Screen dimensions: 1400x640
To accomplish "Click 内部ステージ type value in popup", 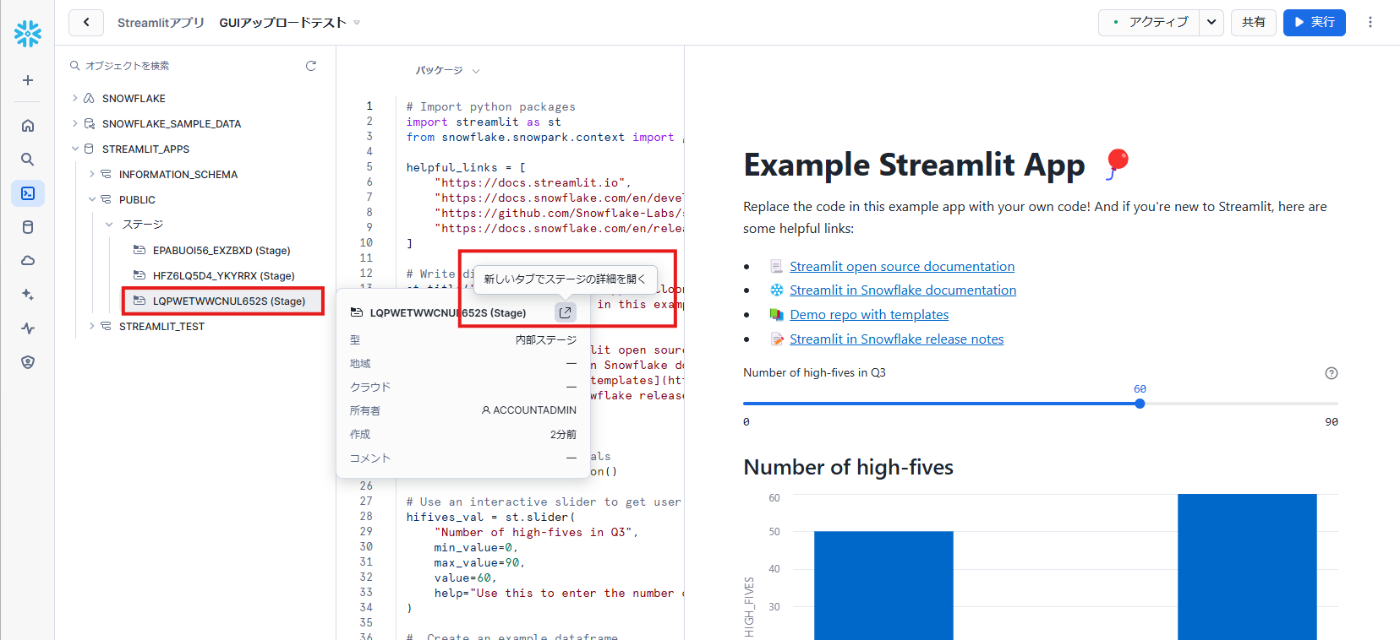I will click(x=546, y=340).
